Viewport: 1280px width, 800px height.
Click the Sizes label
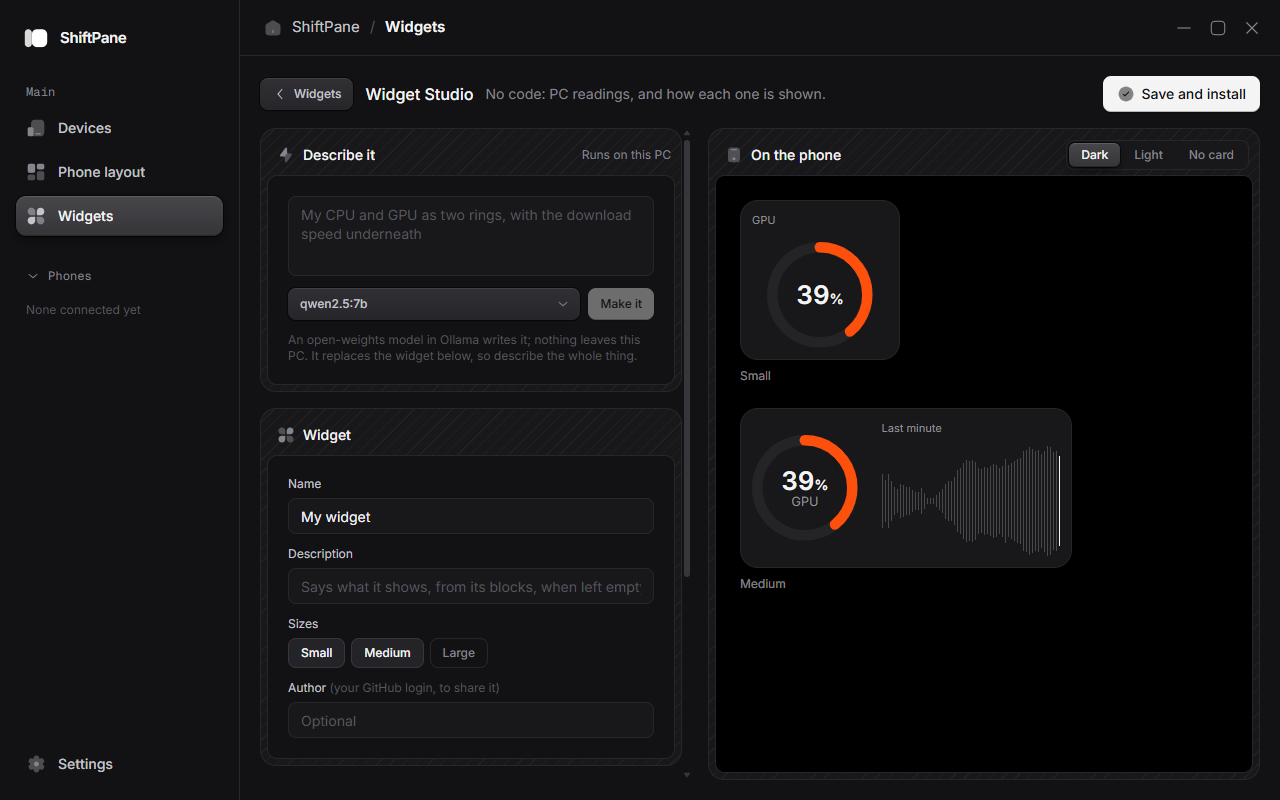[x=303, y=624]
